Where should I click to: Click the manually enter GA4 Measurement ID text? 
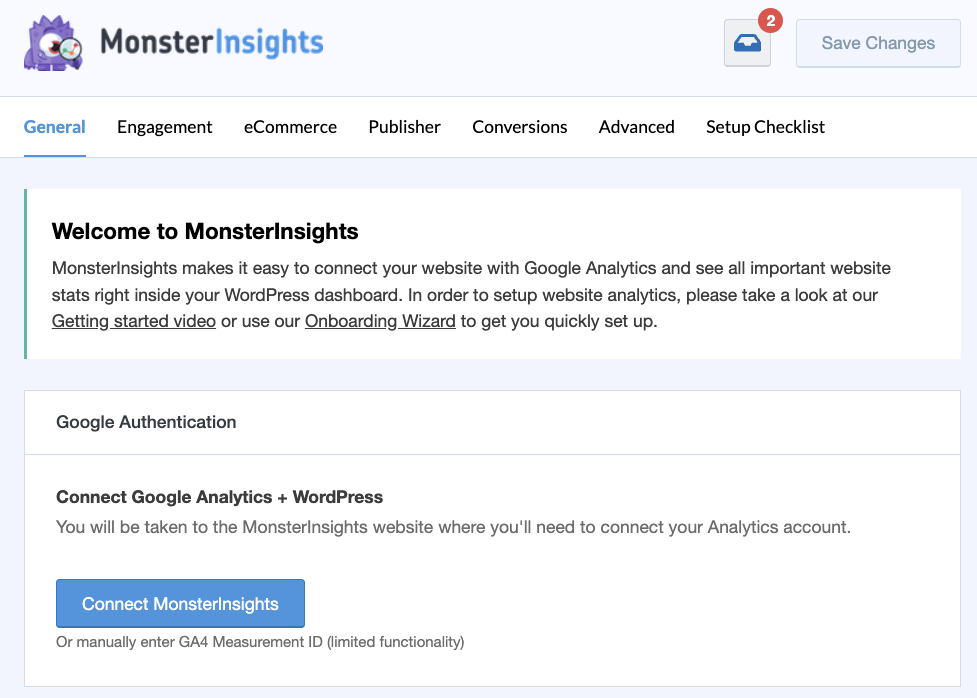(262, 642)
